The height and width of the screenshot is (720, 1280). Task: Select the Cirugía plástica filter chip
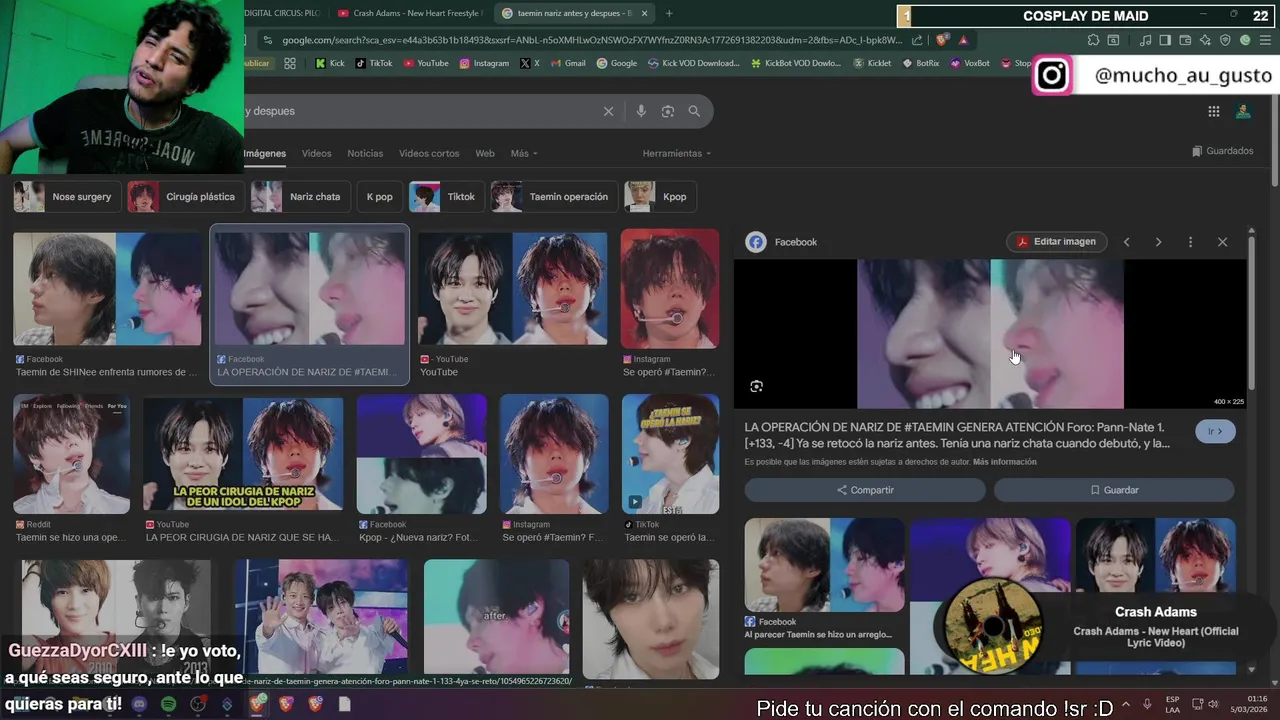click(185, 197)
